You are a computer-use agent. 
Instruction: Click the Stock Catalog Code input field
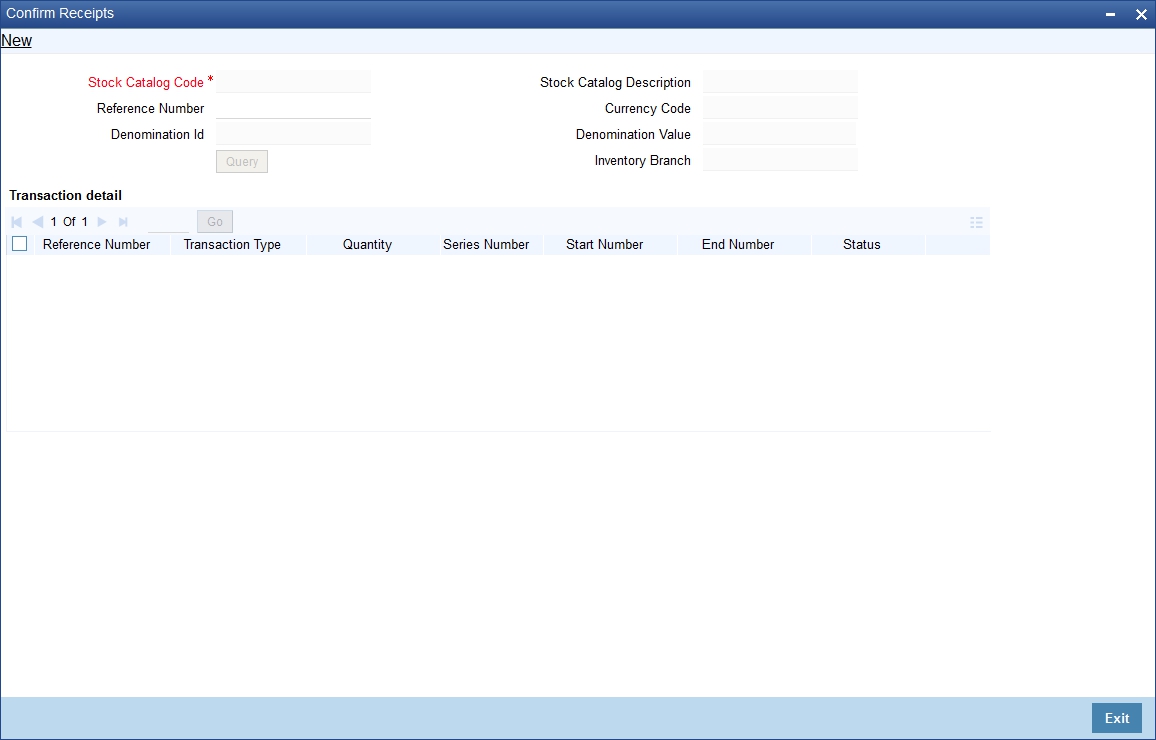coord(293,82)
